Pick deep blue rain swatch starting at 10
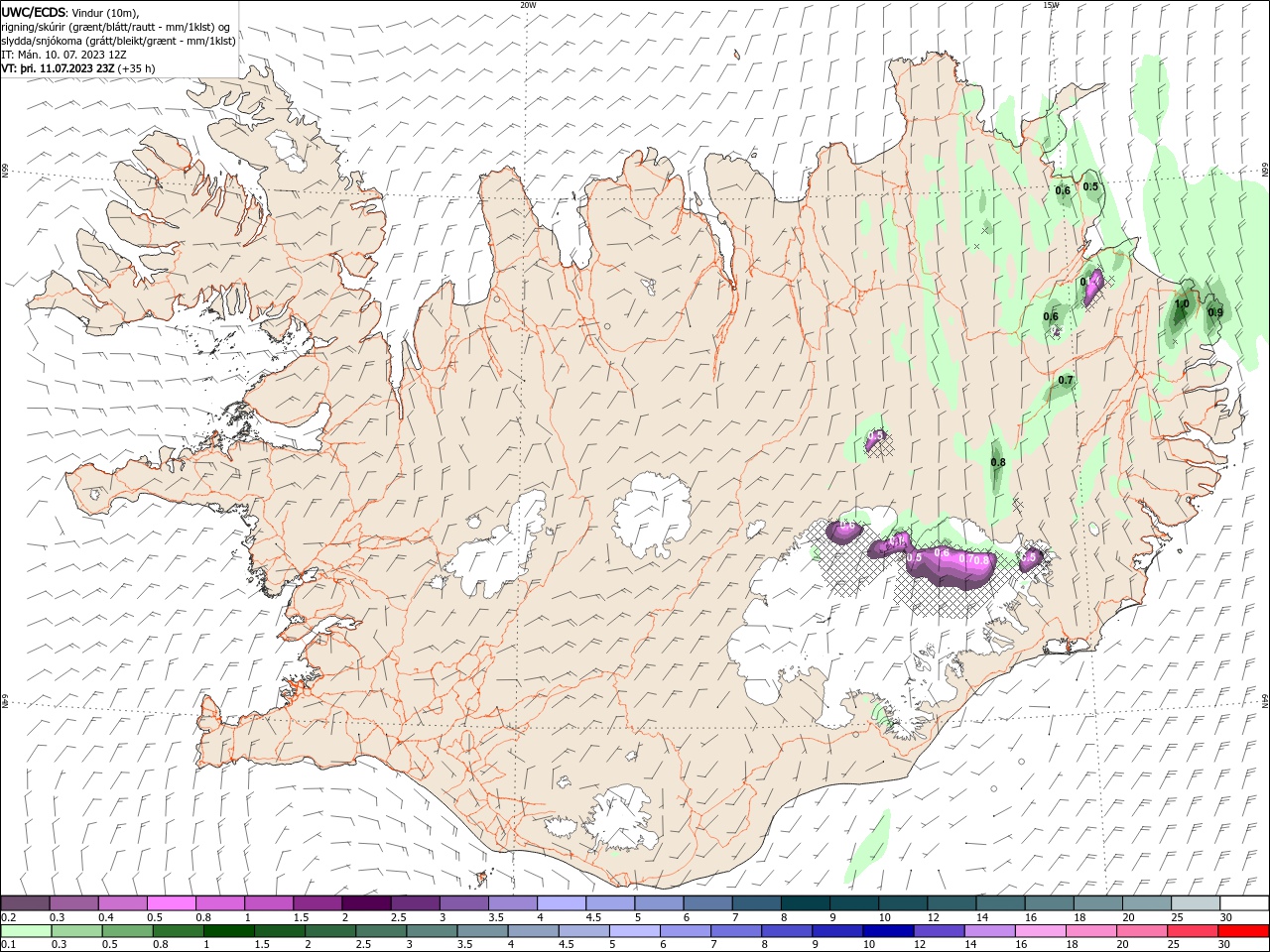 tap(888, 931)
